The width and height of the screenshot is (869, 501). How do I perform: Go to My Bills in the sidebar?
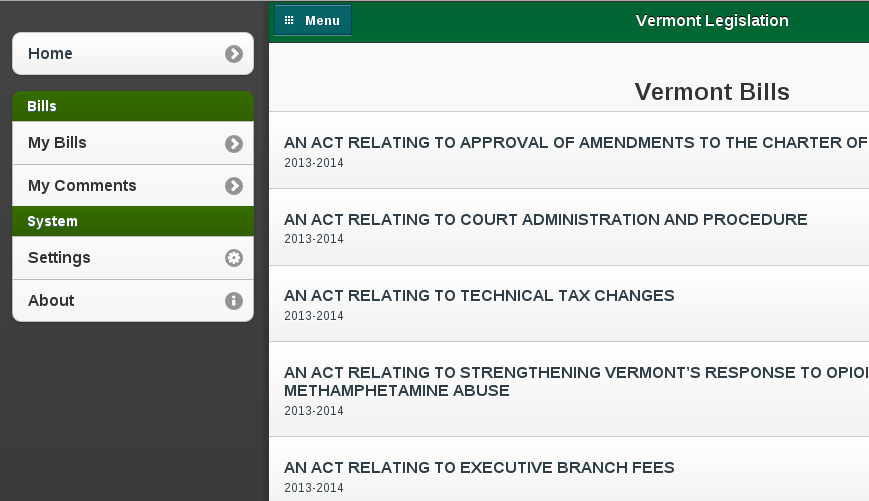(x=133, y=143)
